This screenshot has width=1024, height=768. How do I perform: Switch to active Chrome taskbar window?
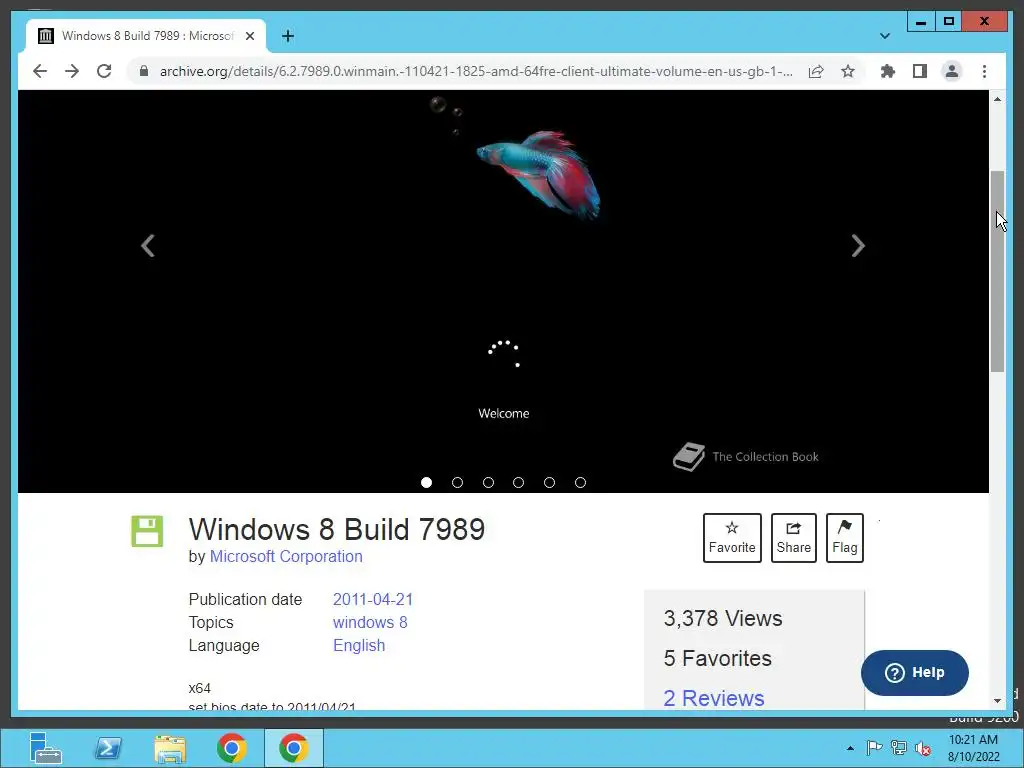tap(294, 748)
